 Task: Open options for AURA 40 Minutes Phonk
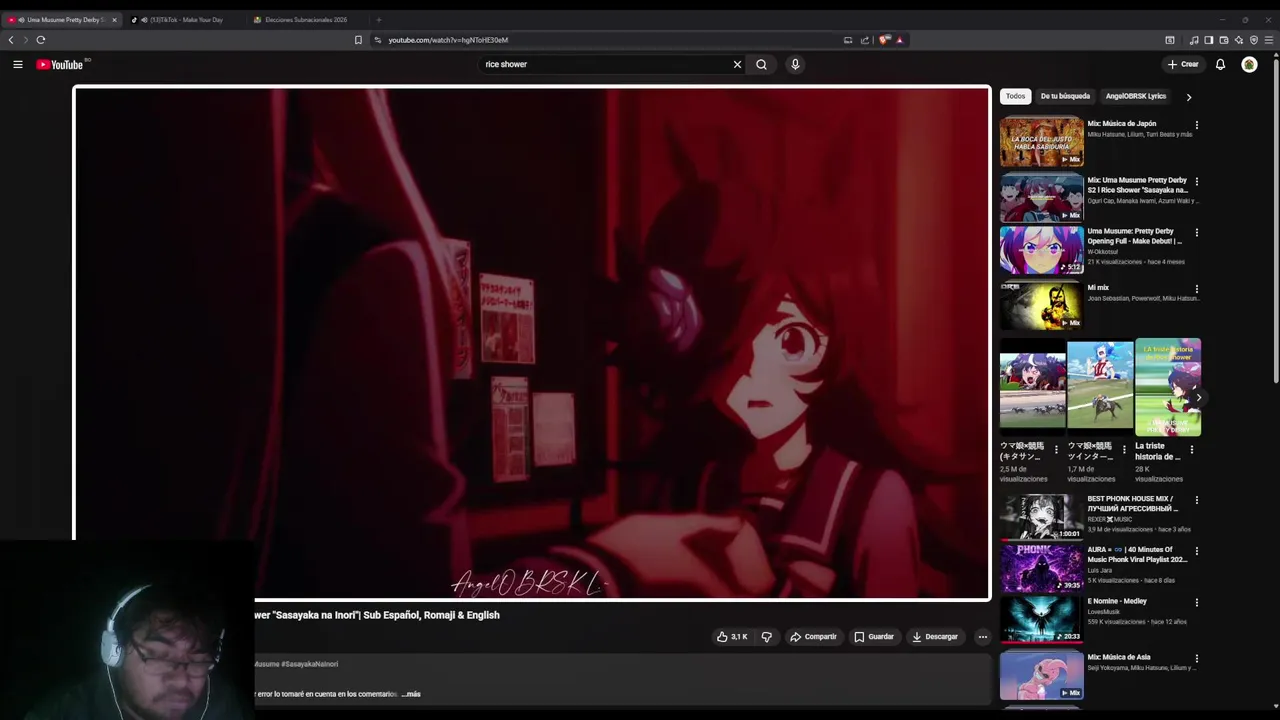[x=1197, y=551]
